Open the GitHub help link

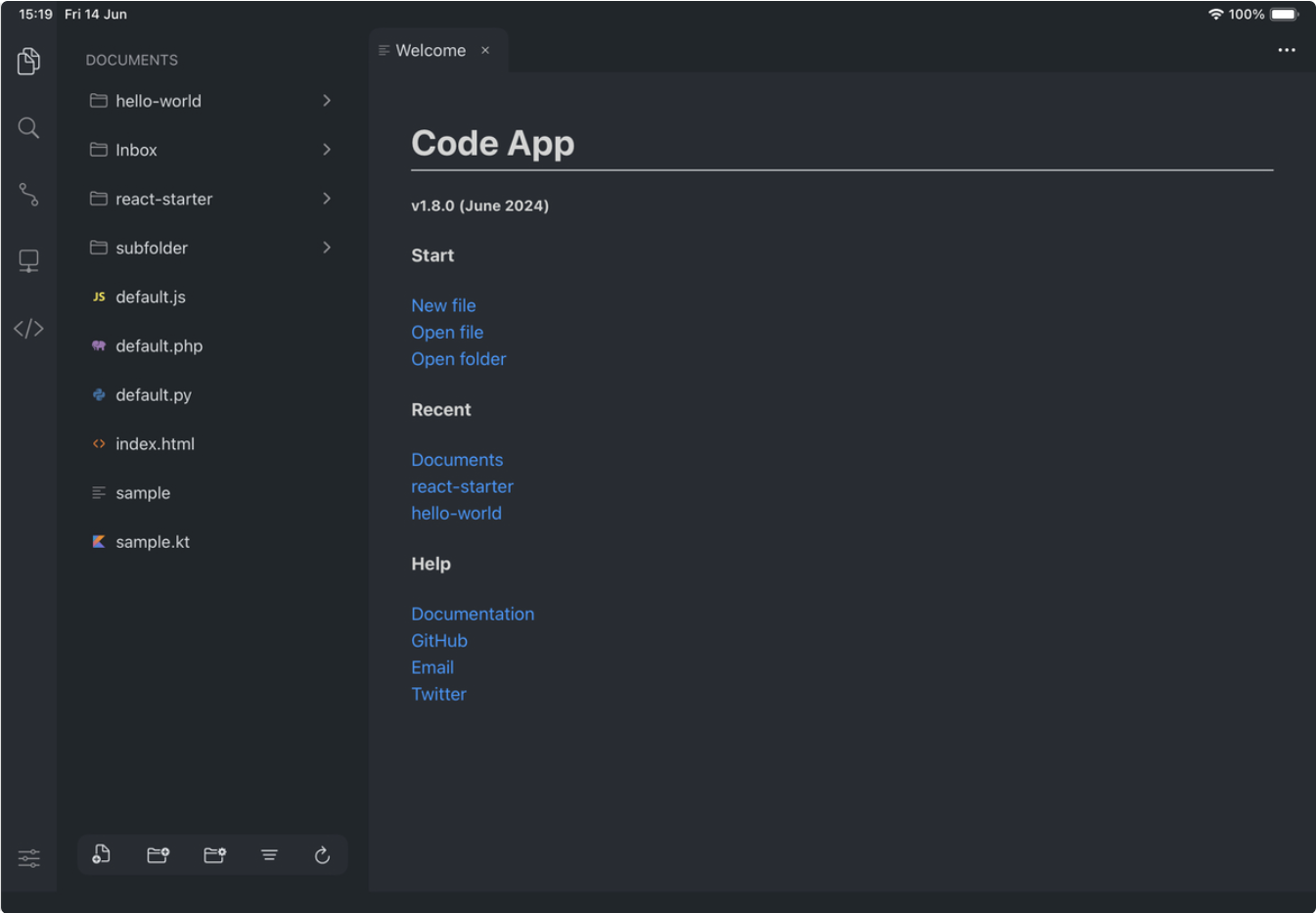439,640
